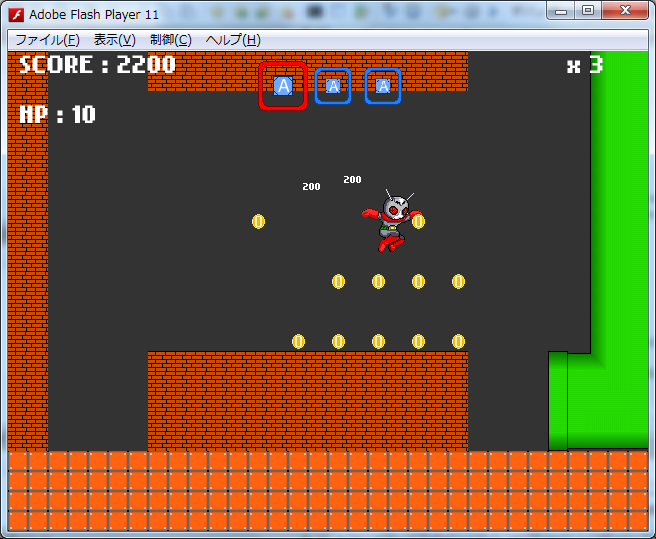
Task: Click the green pipe's side opening
Action: pyautogui.click(x=558, y=401)
